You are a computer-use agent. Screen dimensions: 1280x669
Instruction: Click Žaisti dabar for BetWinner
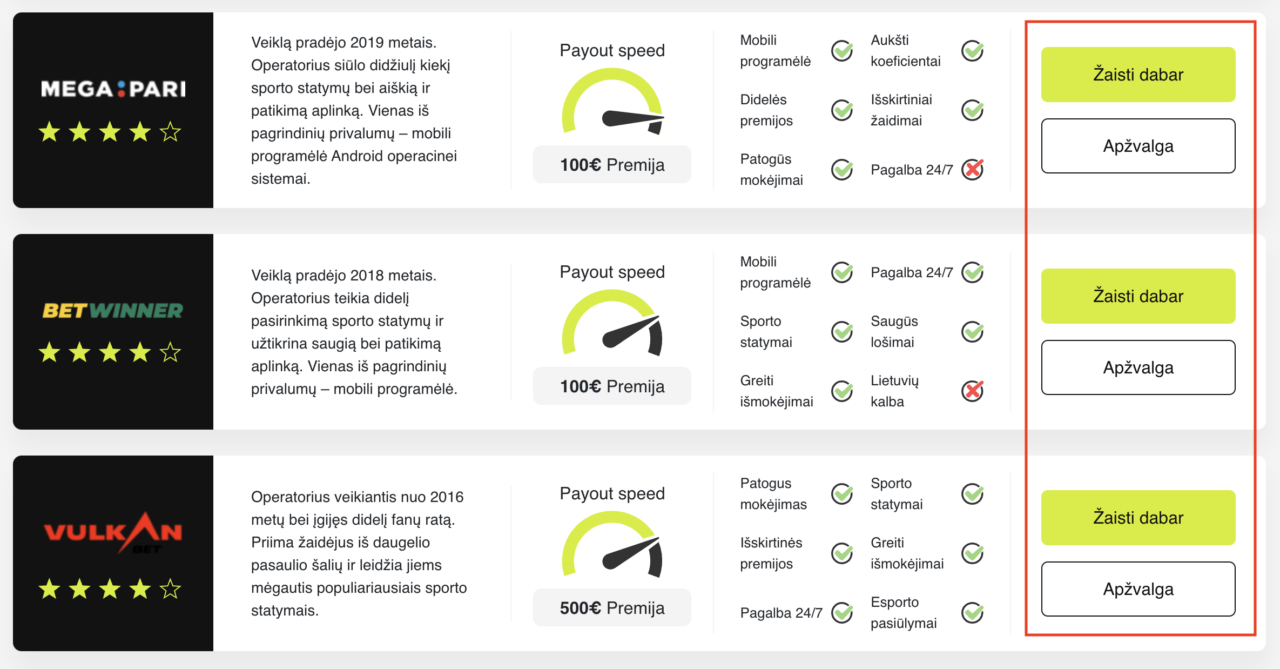1138,296
